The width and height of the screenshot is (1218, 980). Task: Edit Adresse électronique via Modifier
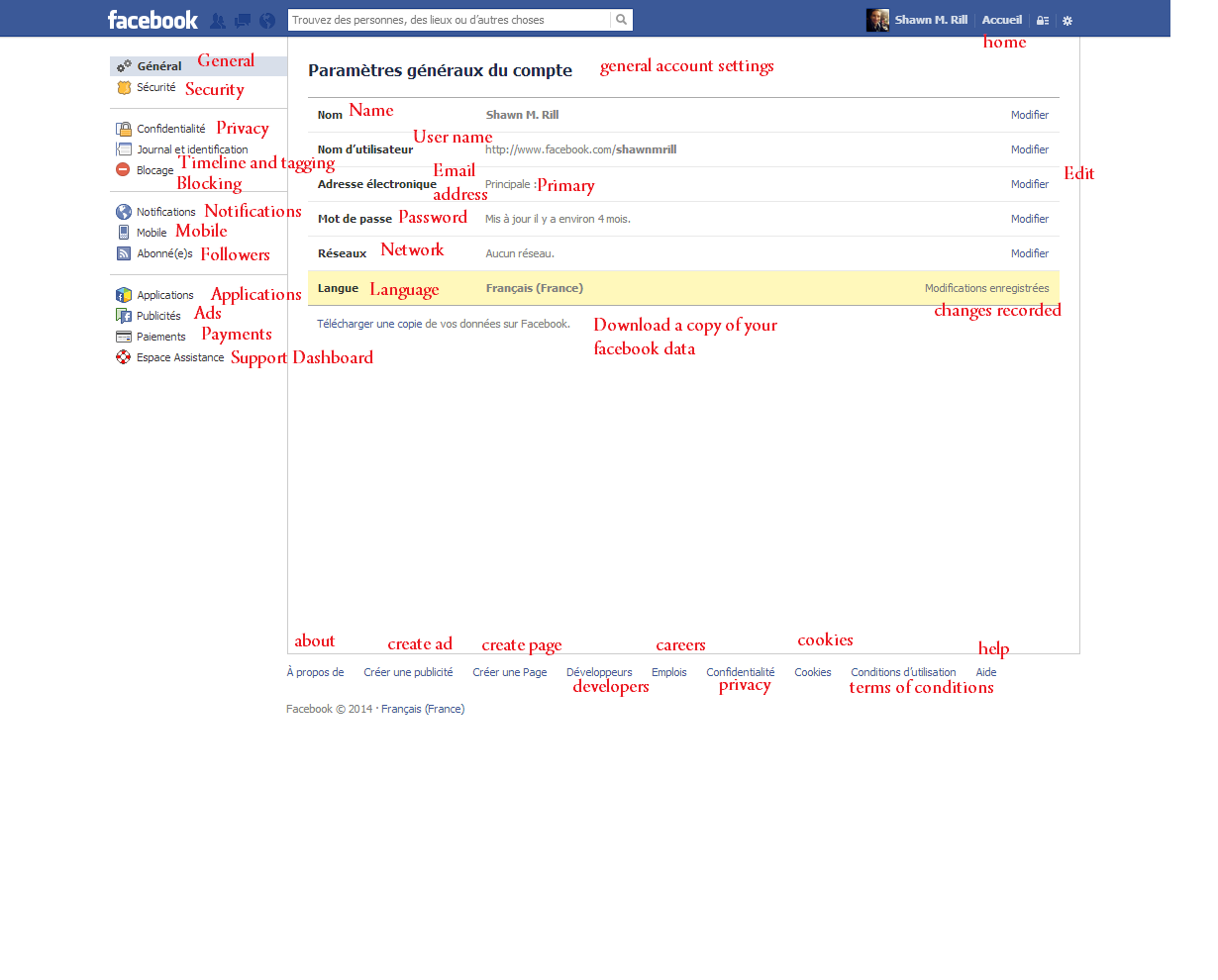tap(1030, 184)
